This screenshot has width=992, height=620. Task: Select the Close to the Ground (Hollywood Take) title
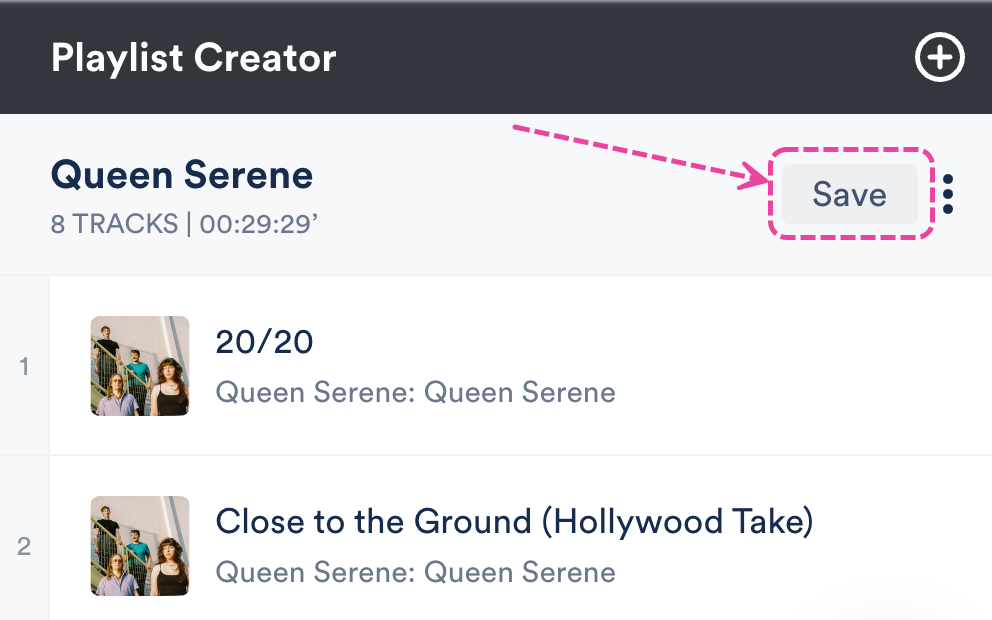click(x=514, y=522)
